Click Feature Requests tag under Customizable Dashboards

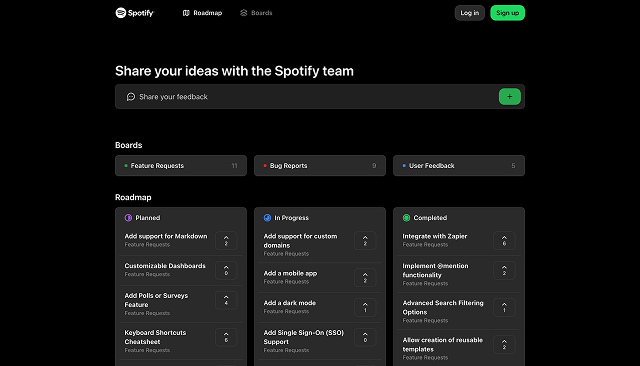(x=147, y=275)
